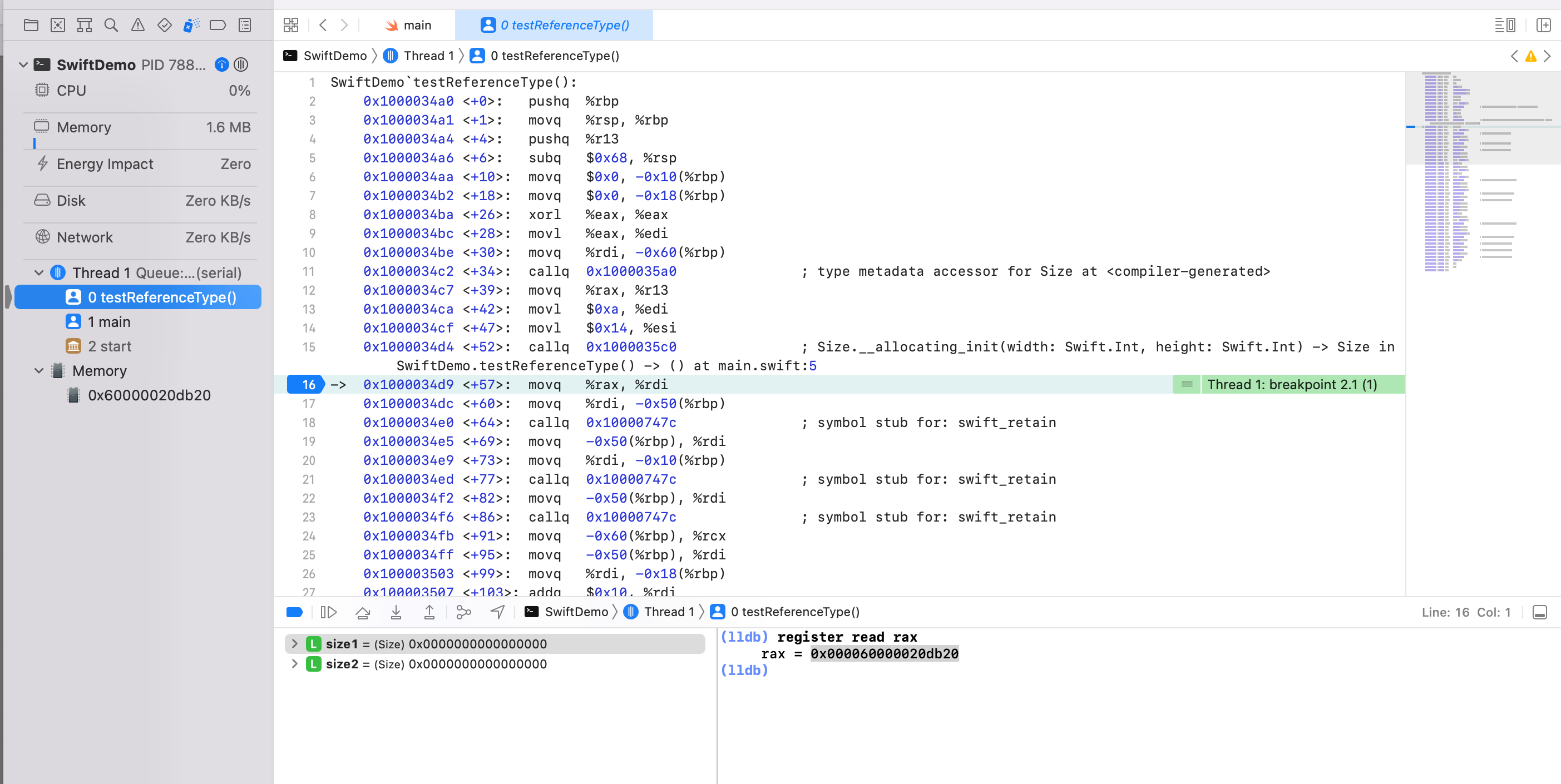Click the Step Over debug button

tap(363, 613)
